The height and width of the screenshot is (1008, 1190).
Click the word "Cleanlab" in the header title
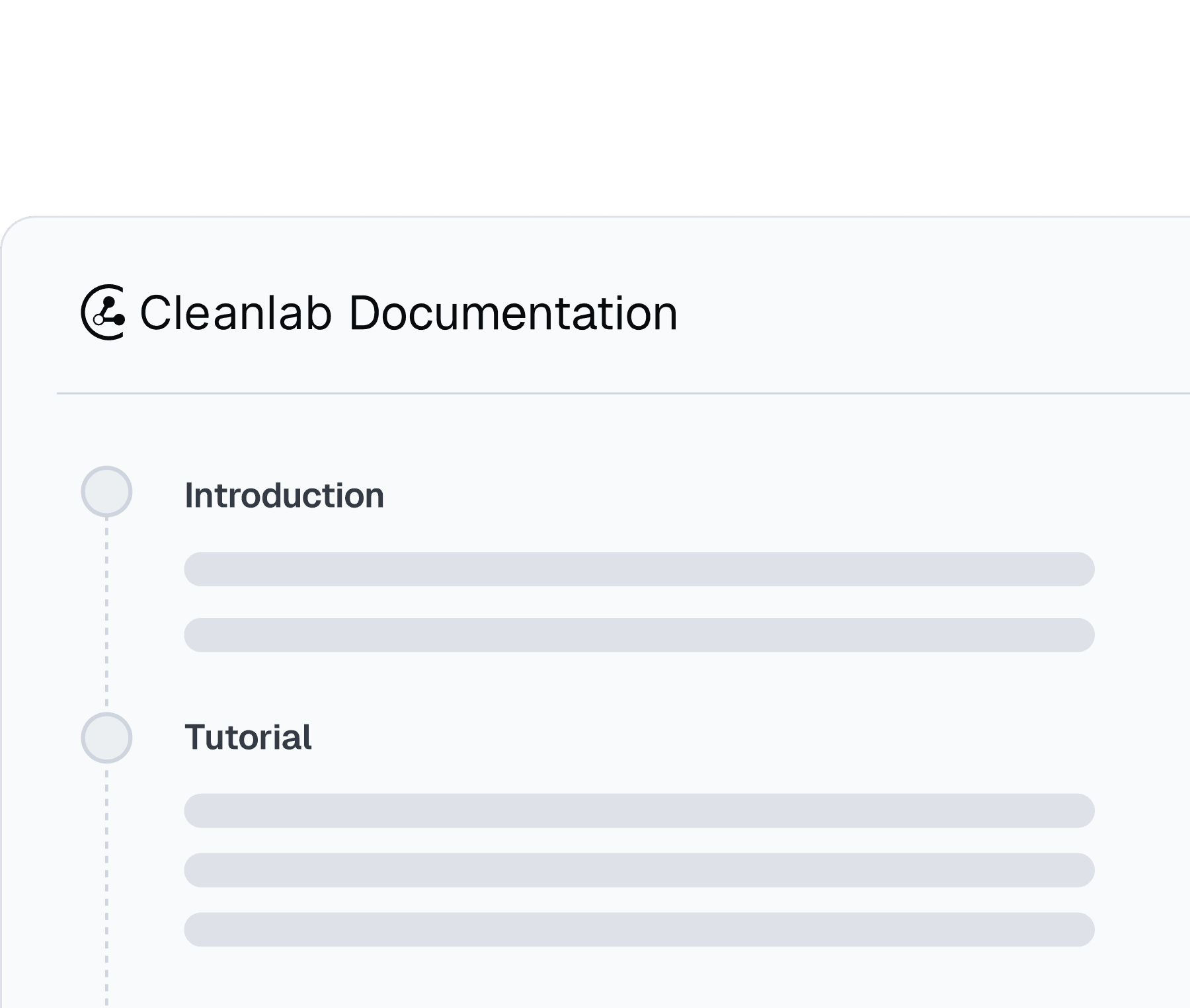[235, 313]
